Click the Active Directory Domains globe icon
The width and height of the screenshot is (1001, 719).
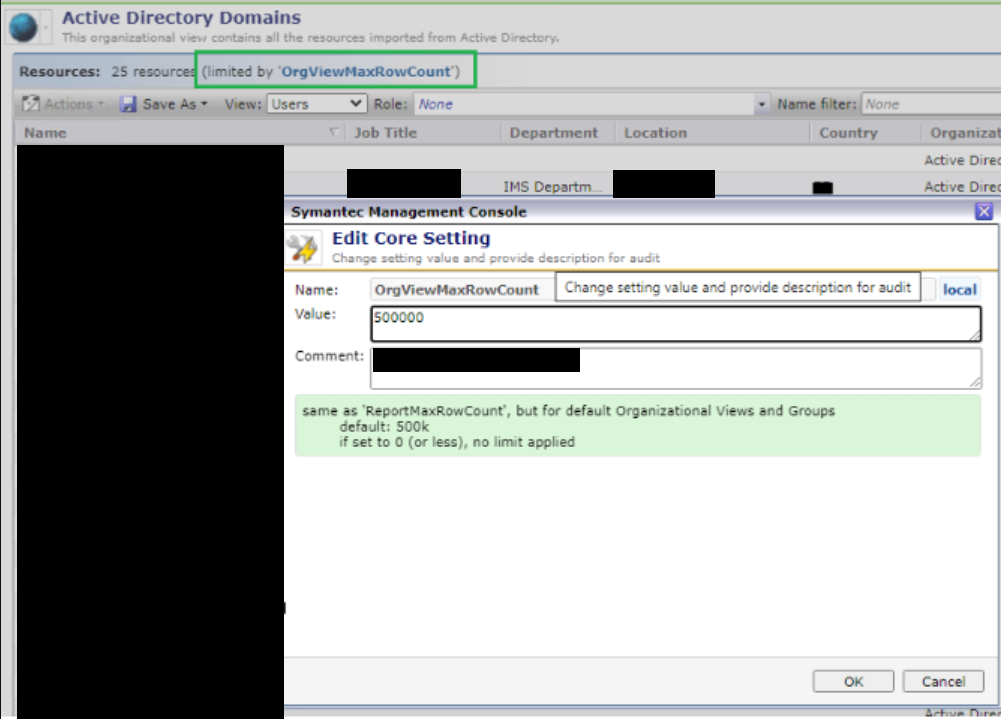point(23,27)
